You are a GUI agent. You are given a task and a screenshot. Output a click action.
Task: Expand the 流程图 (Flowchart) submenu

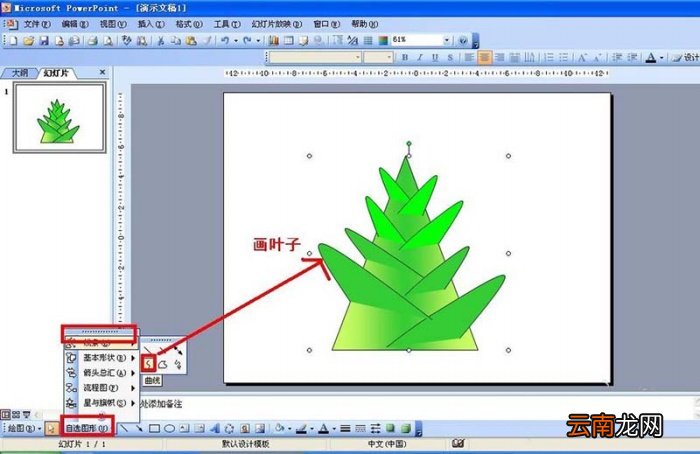coord(101,388)
